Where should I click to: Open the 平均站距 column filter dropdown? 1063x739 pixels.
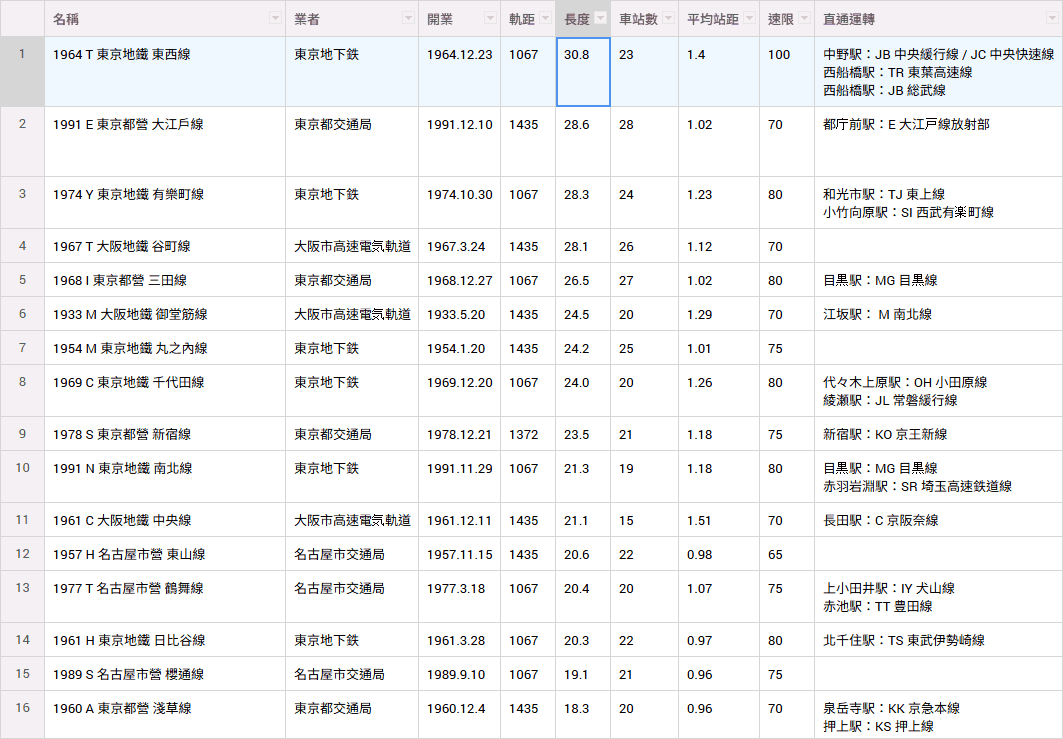749,18
